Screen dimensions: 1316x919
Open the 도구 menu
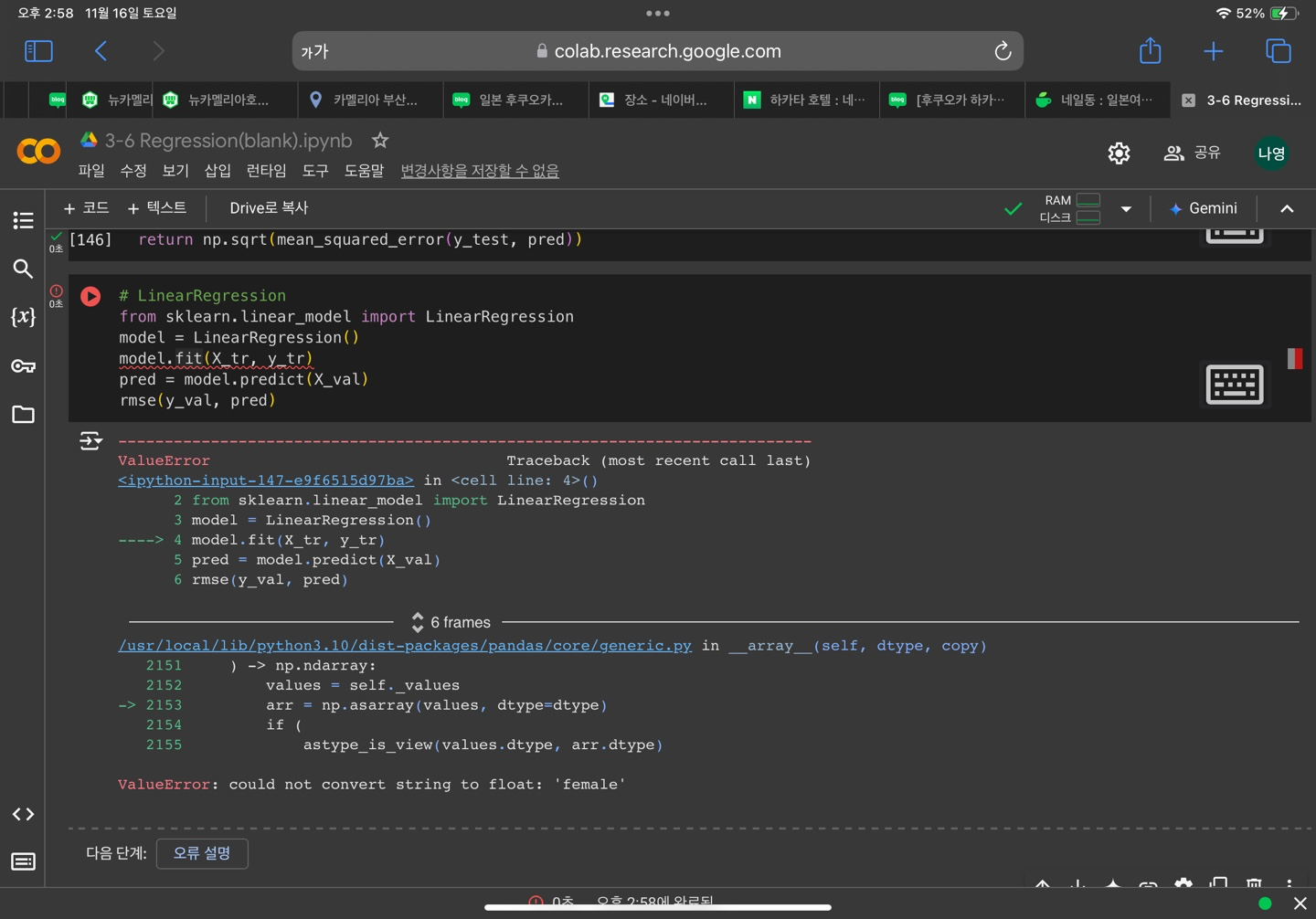[x=315, y=171]
